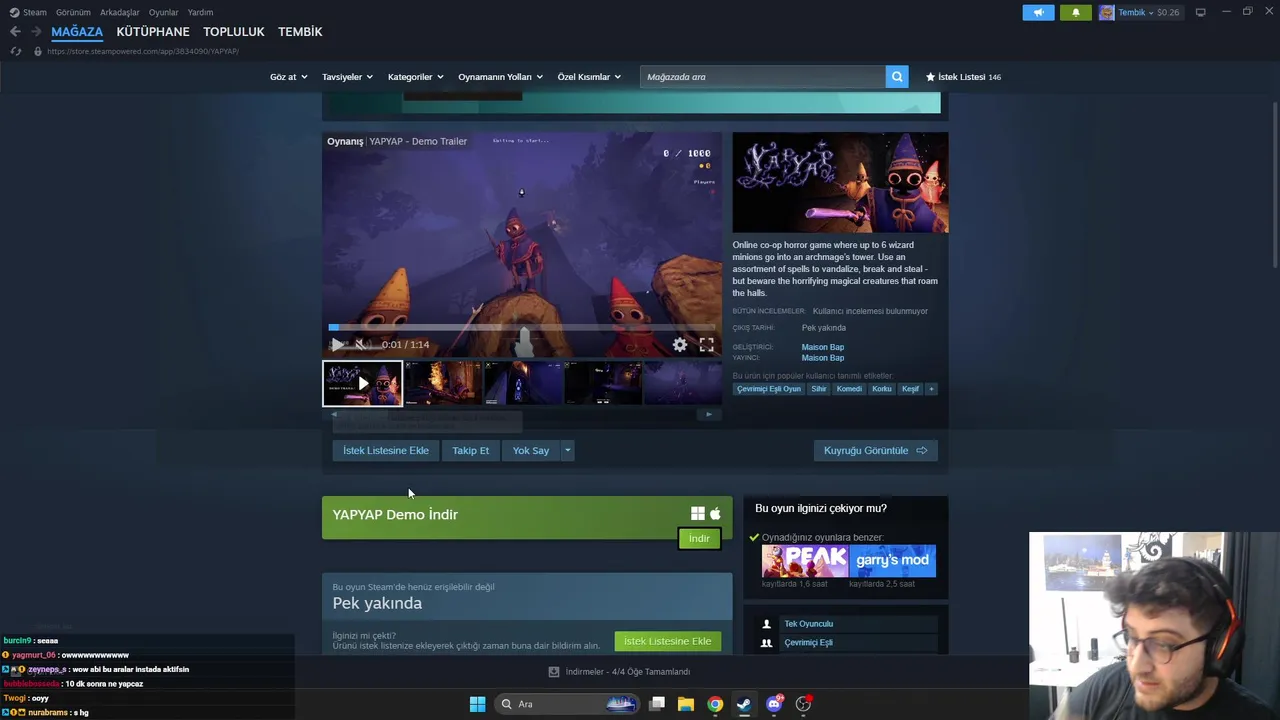Screen dimensions: 1280x720
Task: Seek on the trailer progress bar
Action: (x=522, y=327)
